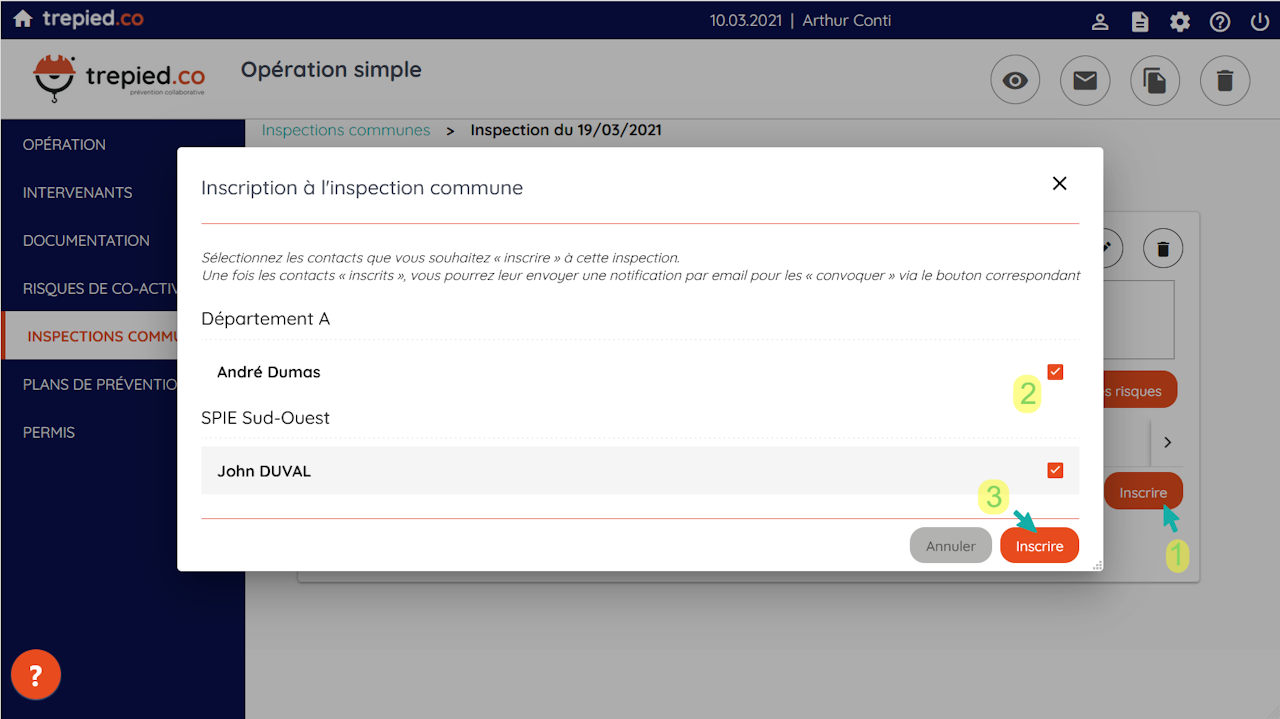Follow the Inspections communes breadcrumb link
This screenshot has height=719, width=1280.
[x=346, y=130]
